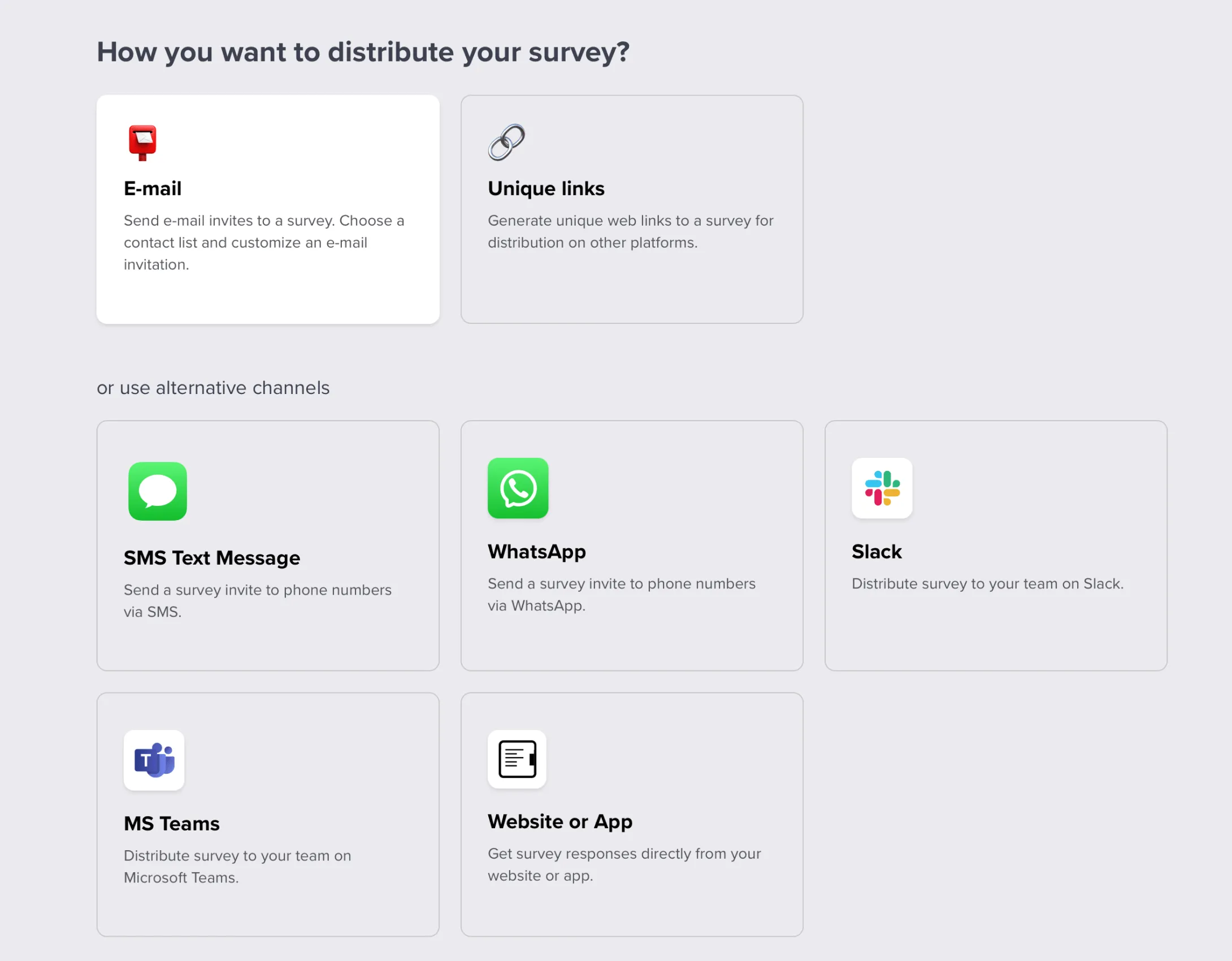Viewport: 1232px width, 961px height.
Task: Choose the MS Teams distribution card
Action: pos(267,816)
